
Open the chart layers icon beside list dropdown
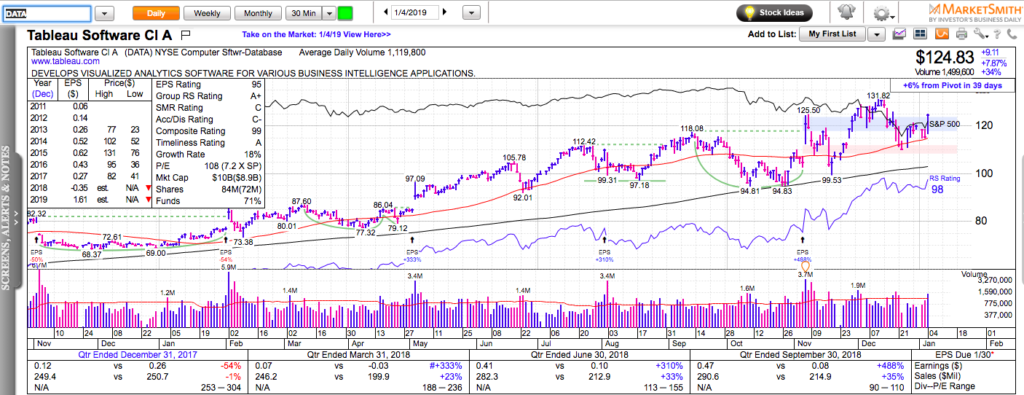900,34
